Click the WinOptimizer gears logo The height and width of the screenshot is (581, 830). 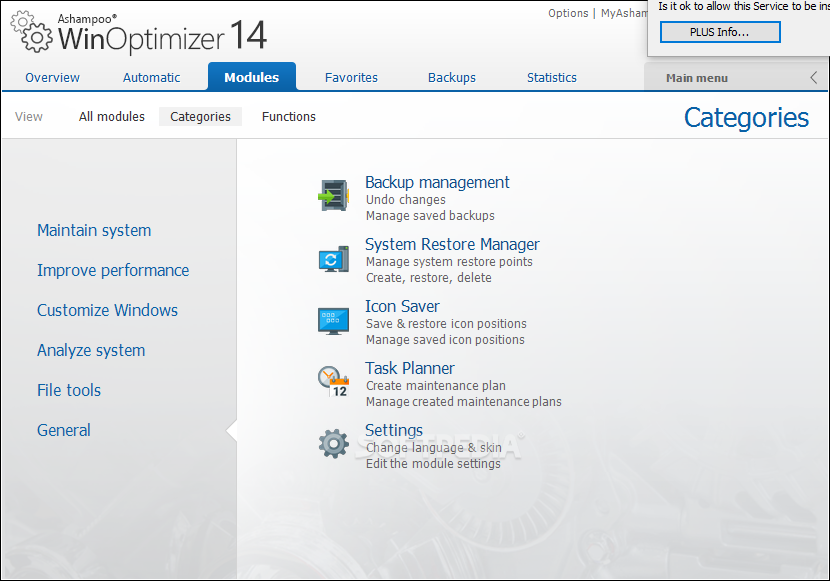point(32,32)
